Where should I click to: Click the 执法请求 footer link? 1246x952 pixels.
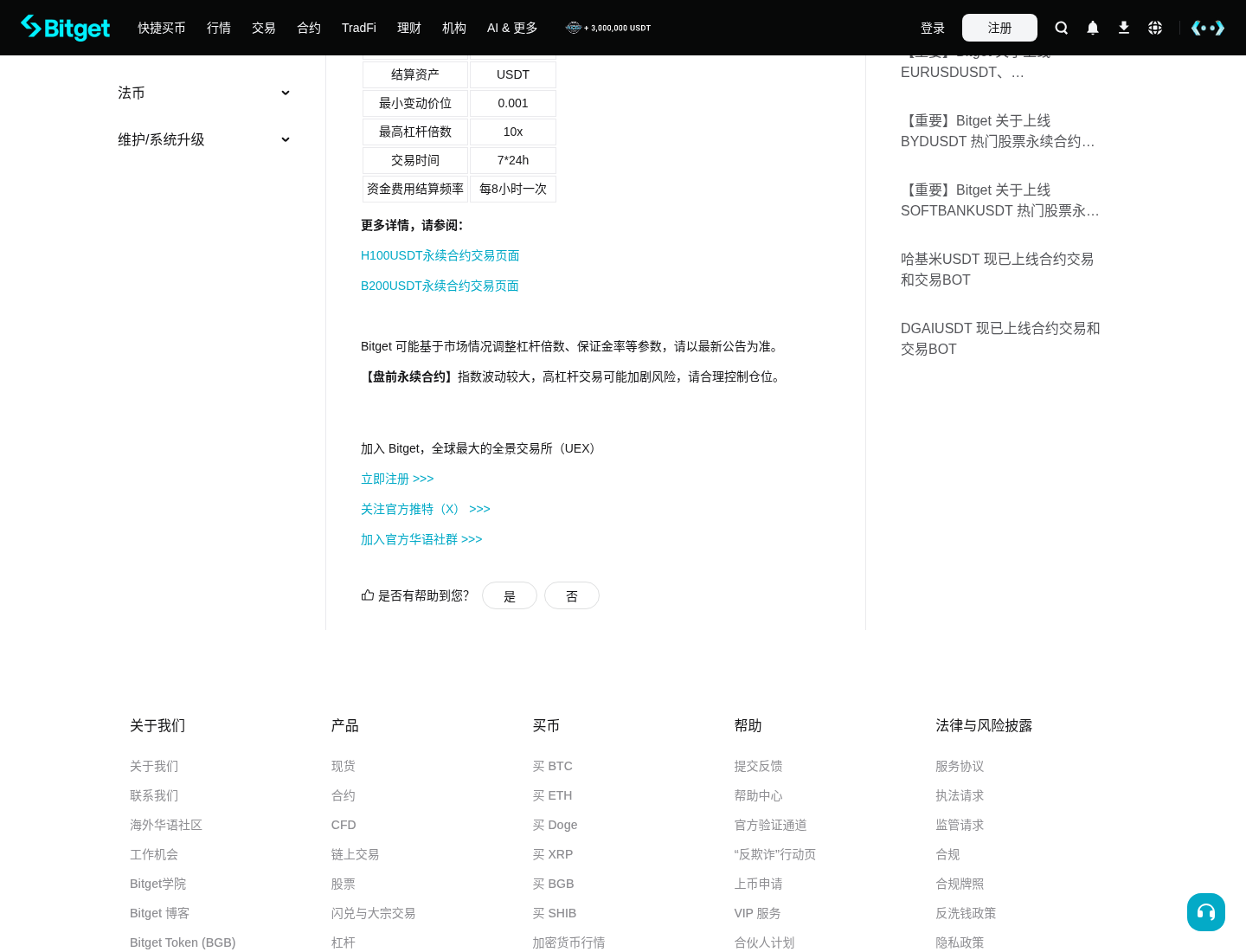960,795
